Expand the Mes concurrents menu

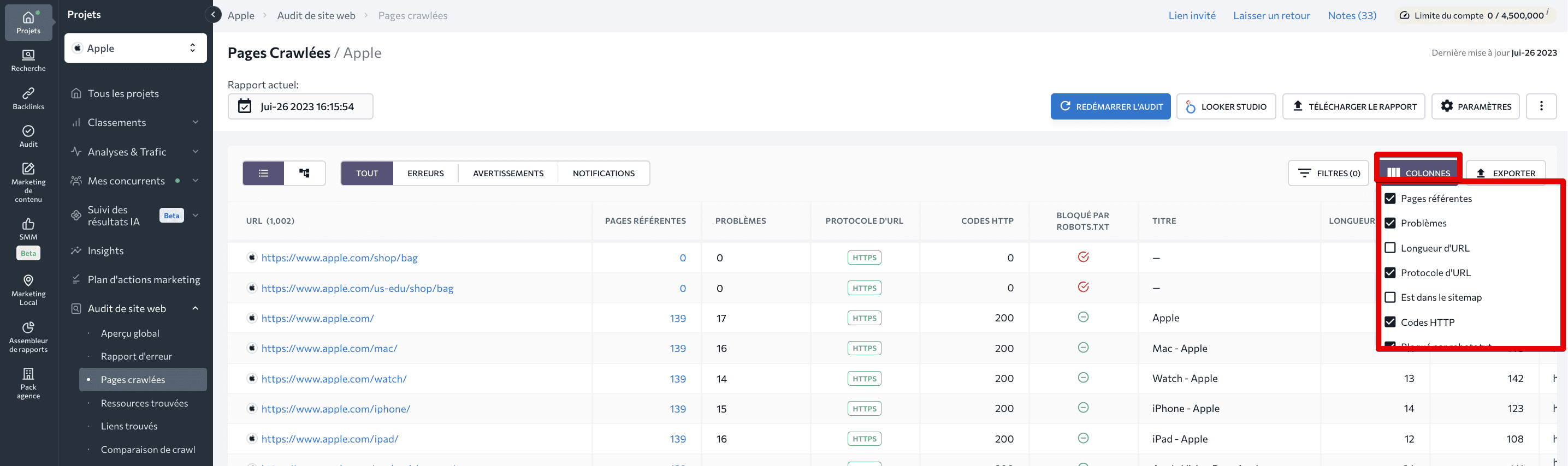click(x=135, y=181)
